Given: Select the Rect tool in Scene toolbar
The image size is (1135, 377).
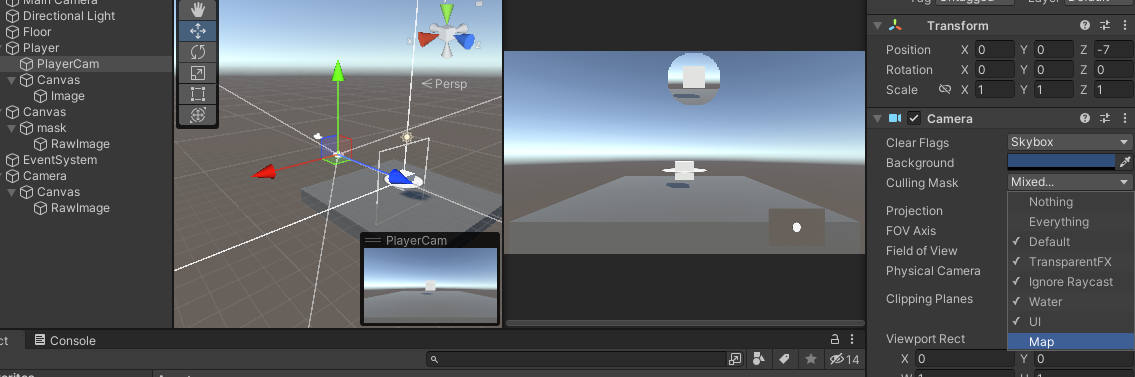Looking at the screenshot, I should 198,93.
